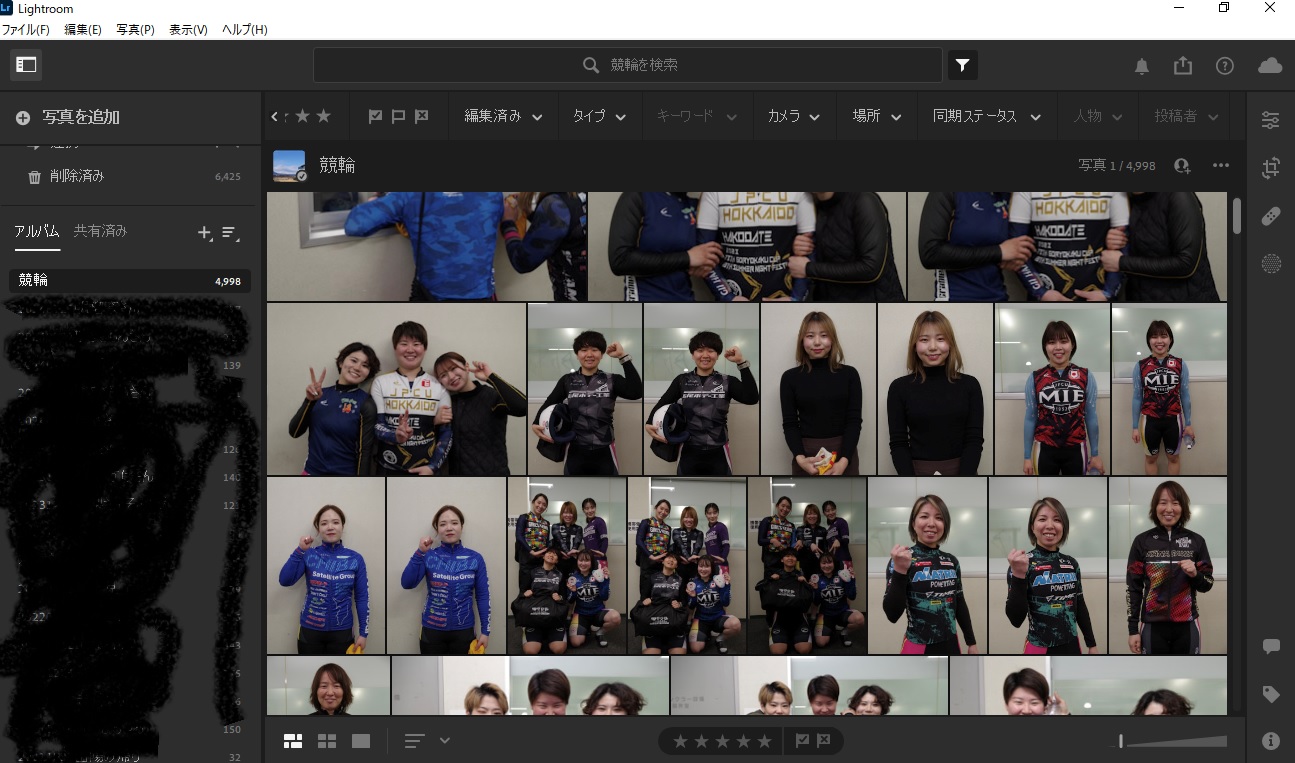
Task: Open the Edit sliders panel icon
Action: click(x=1270, y=120)
